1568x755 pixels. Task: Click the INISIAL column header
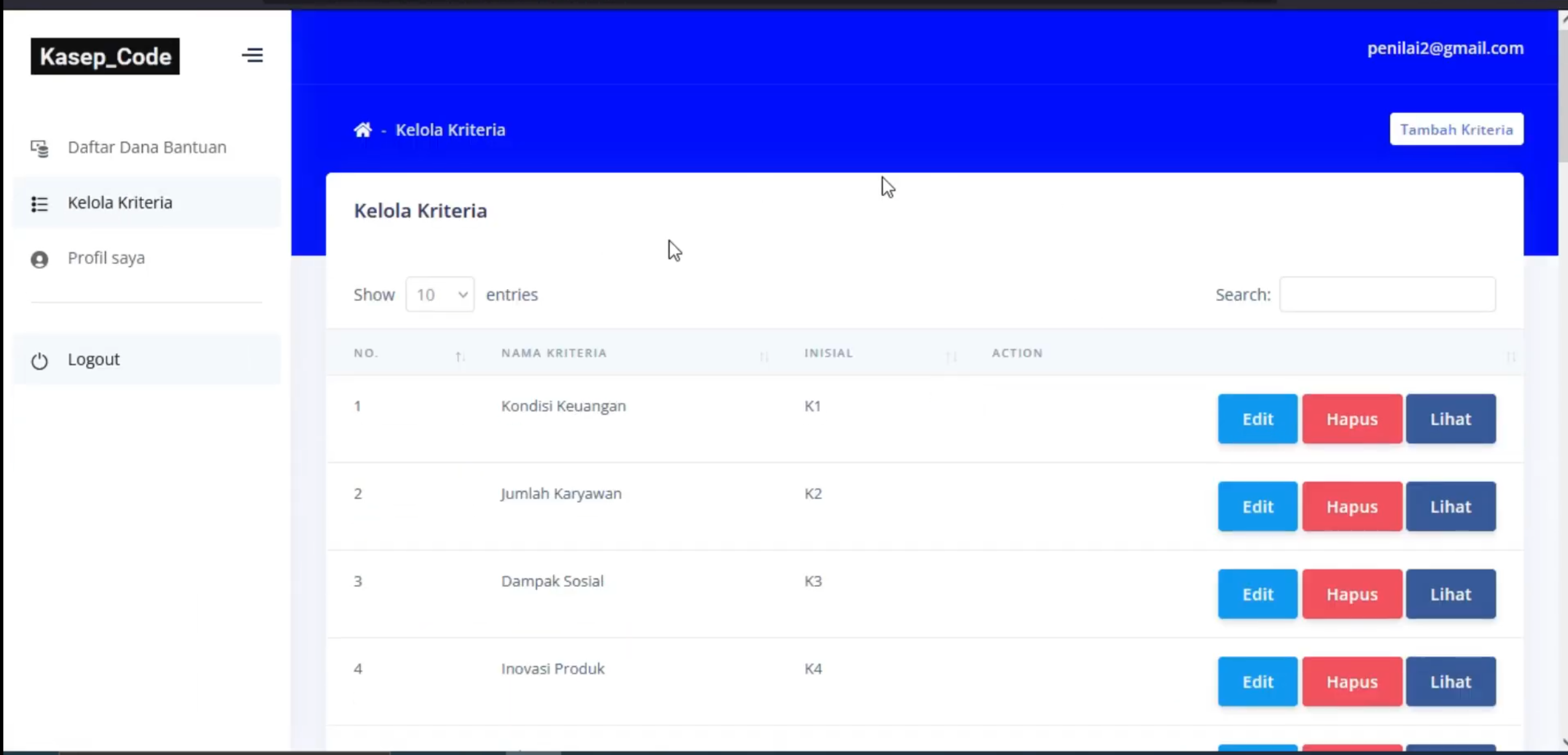click(x=829, y=353)
